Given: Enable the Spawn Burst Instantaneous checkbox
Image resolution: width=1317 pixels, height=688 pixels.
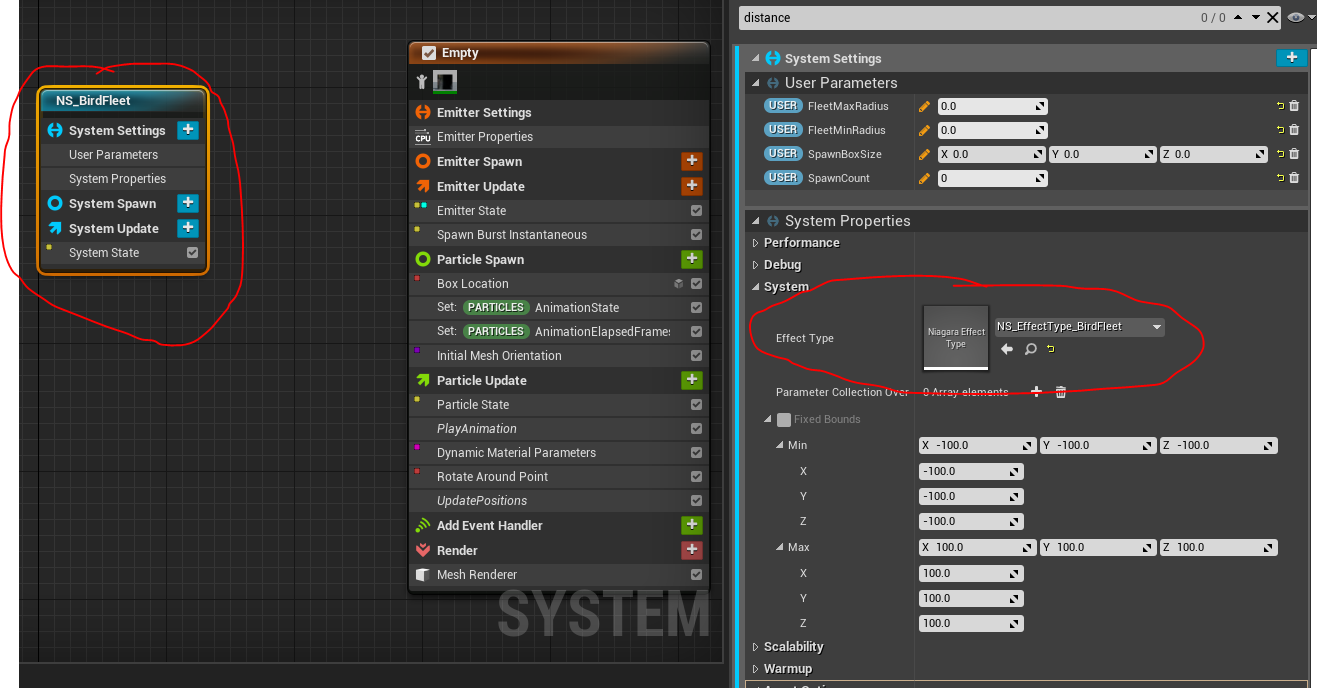Looking at the screenshot, I should click(x=696, y=234).
